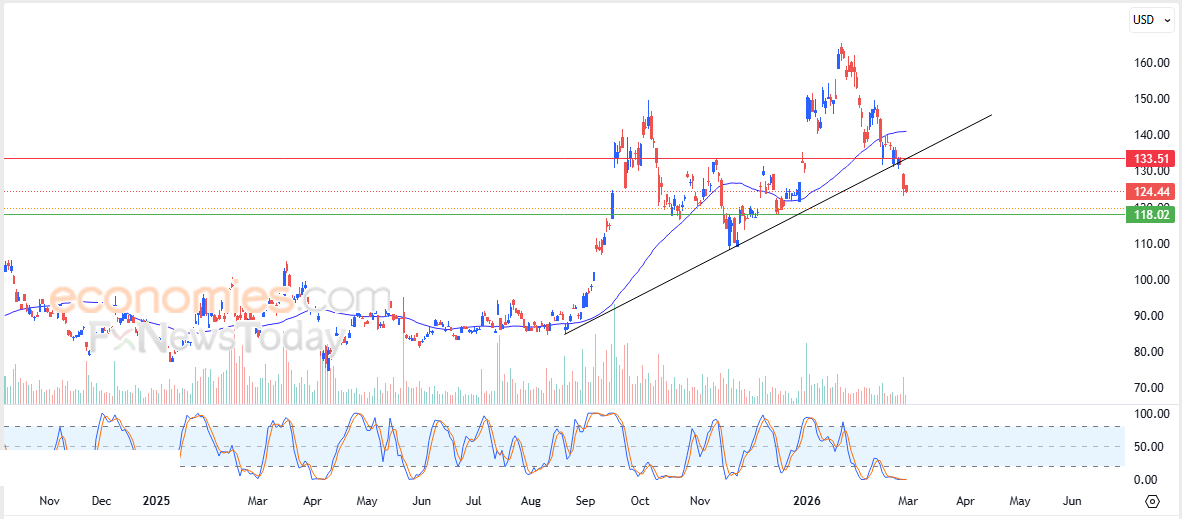Viewport: 1182px width, 519px height.
Task: Click the first Jun label after 2025
Action: 421,501
